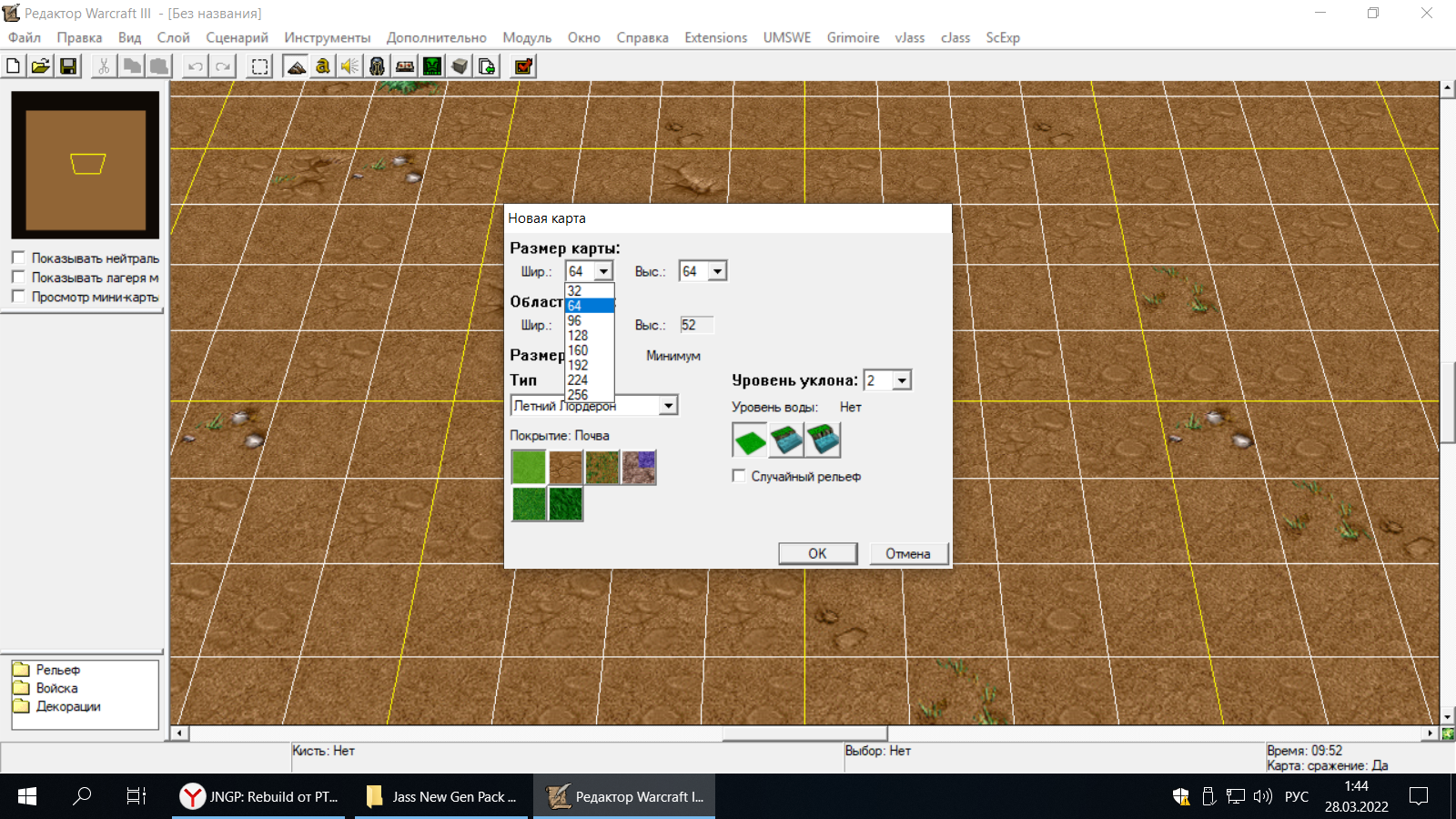This screenshot has height=819, width=1456.
Task: Open the Trigger editor letter 'a' icon
Action: [323, 66]
